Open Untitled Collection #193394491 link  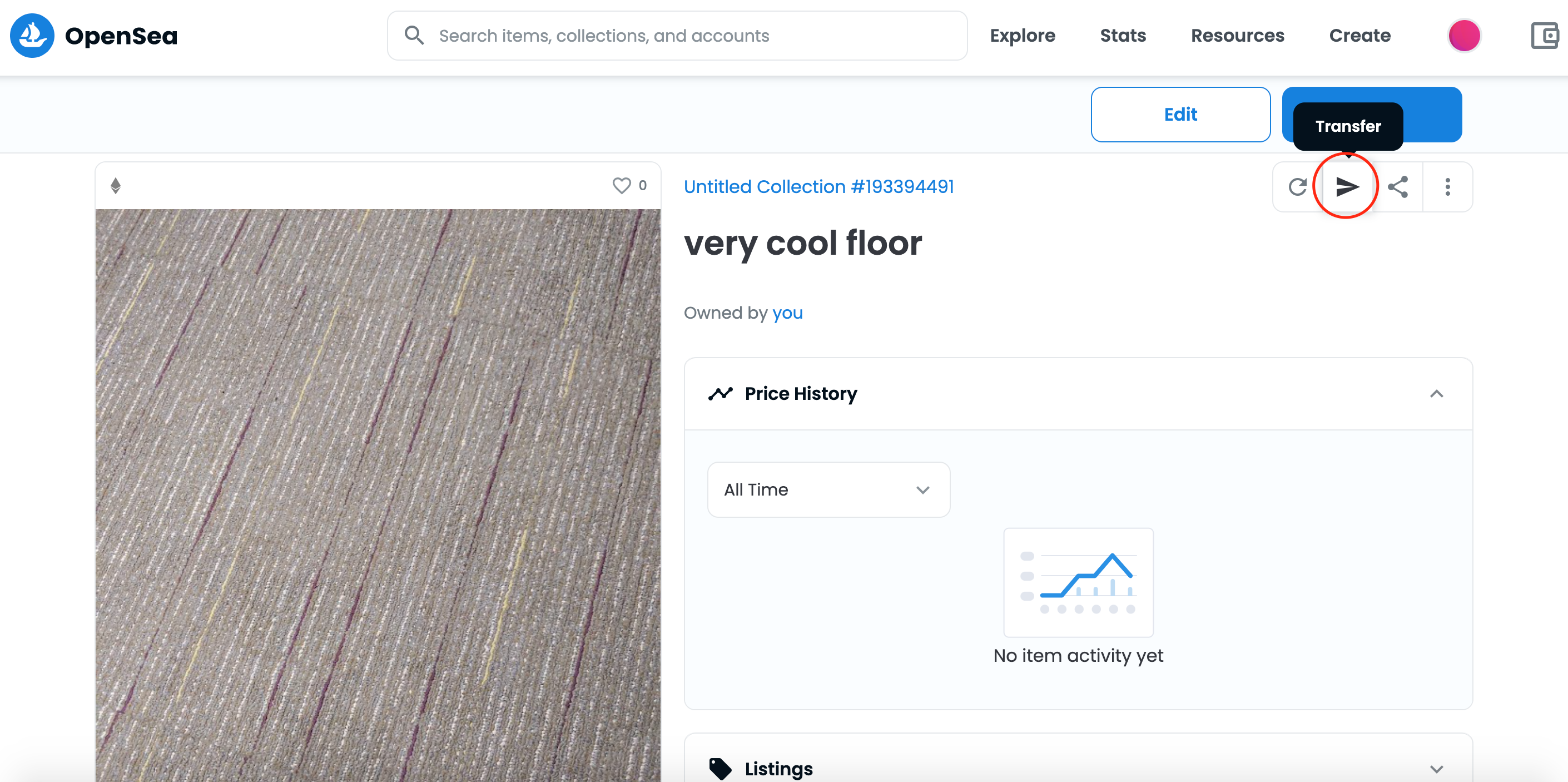coord(818,187)
